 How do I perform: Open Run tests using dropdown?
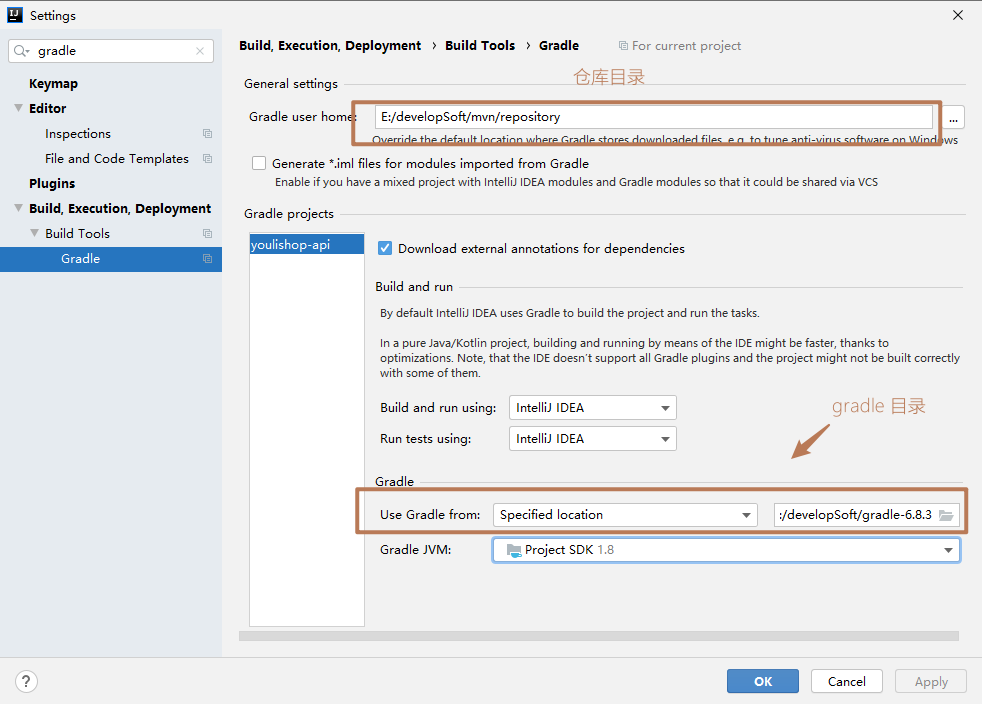(x=592, y=439)
